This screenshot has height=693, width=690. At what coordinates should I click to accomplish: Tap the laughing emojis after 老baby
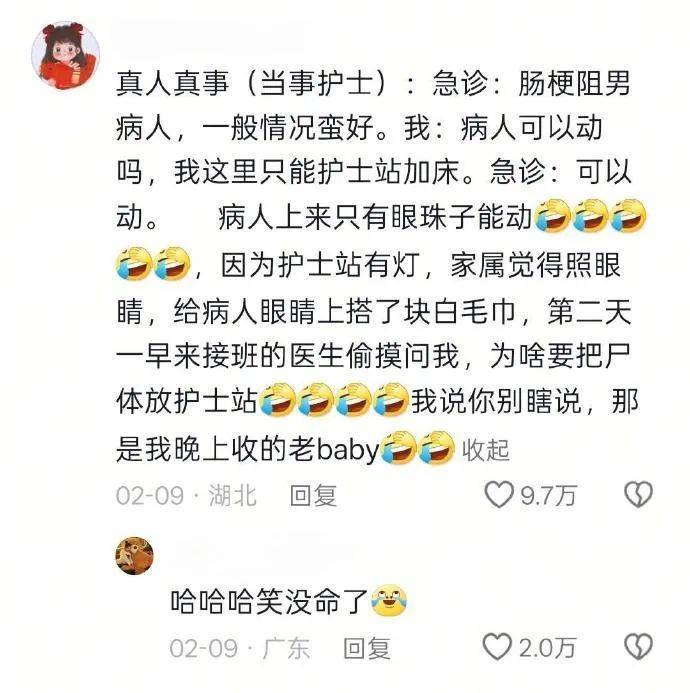tap(417, 448)
